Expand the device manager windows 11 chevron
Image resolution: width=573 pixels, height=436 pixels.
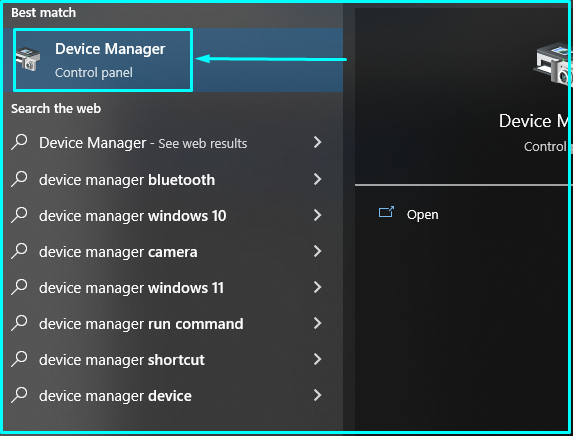(317, 287)
